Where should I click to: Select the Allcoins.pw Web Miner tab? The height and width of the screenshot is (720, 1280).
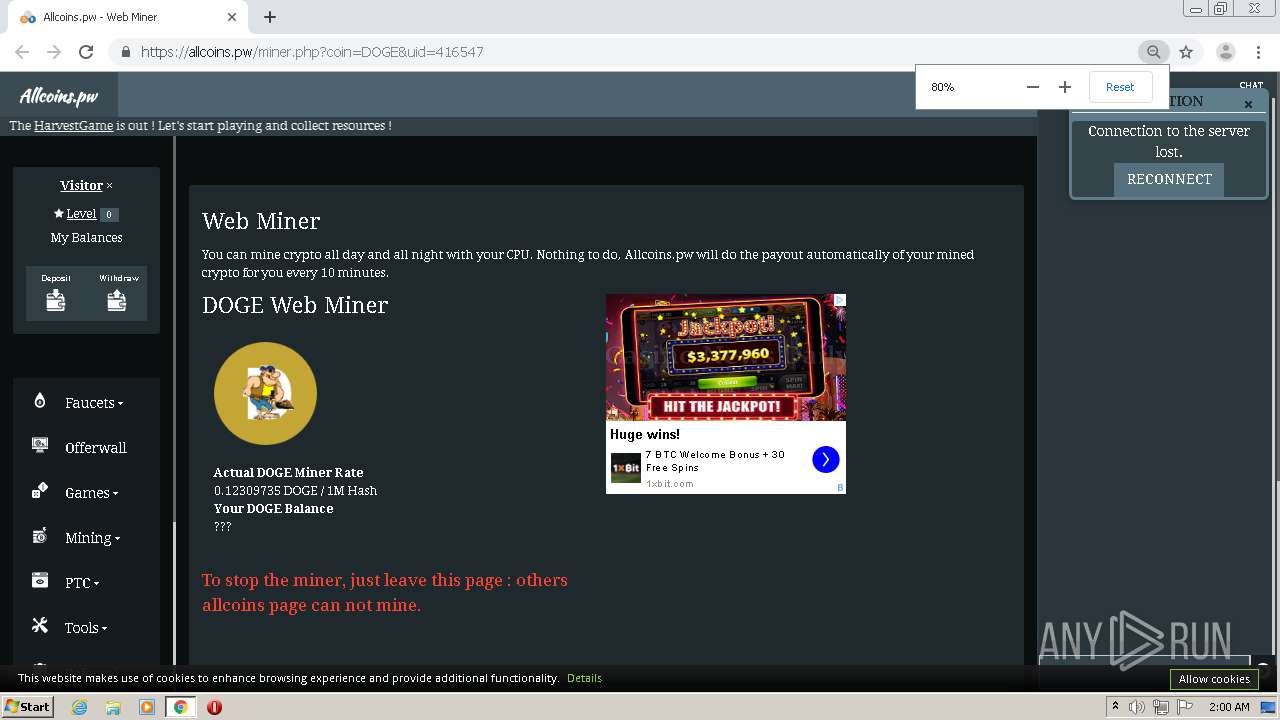pyautogui.click(x=130, y=17)
